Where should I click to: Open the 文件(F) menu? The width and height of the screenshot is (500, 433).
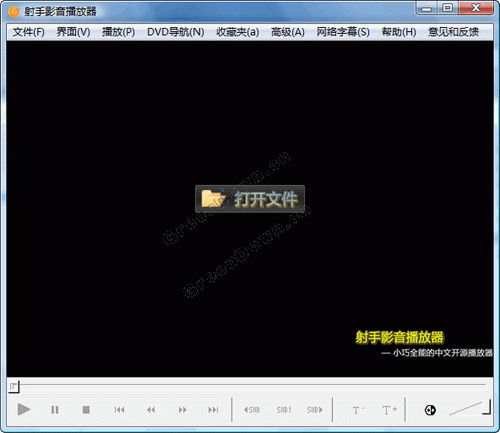coord(29,32)
